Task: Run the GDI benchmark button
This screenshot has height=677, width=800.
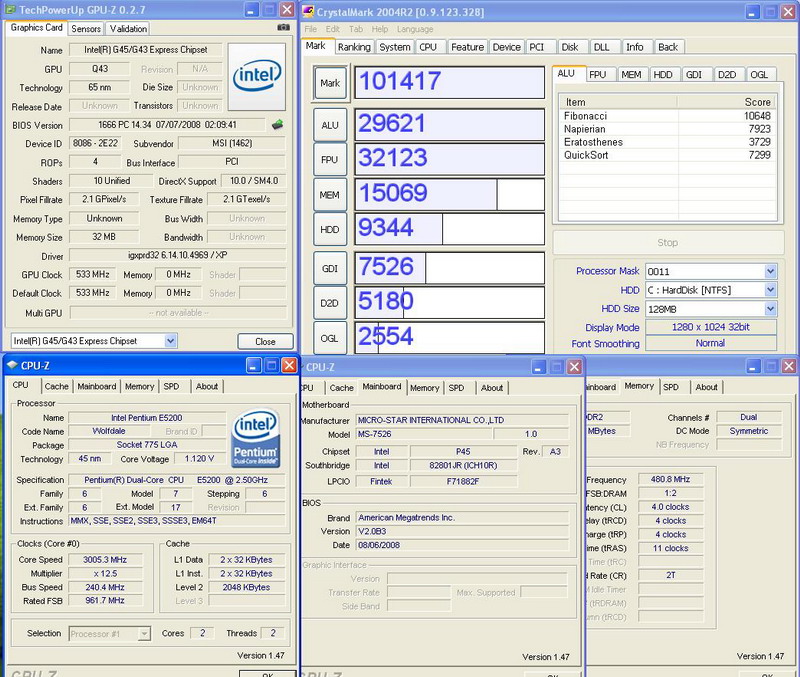Action: pos(330,268)
